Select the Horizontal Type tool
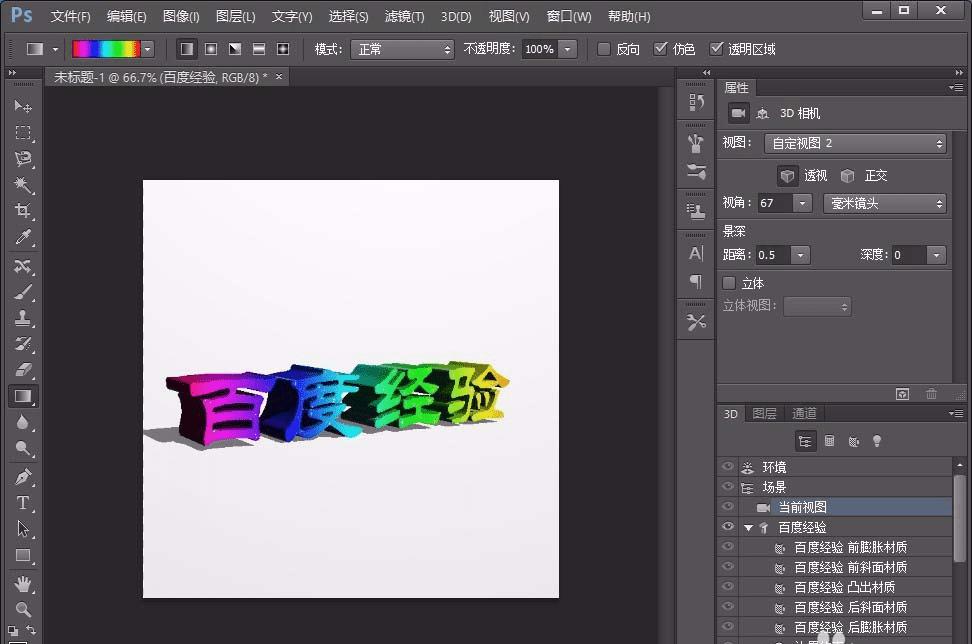 pos(23,503)
